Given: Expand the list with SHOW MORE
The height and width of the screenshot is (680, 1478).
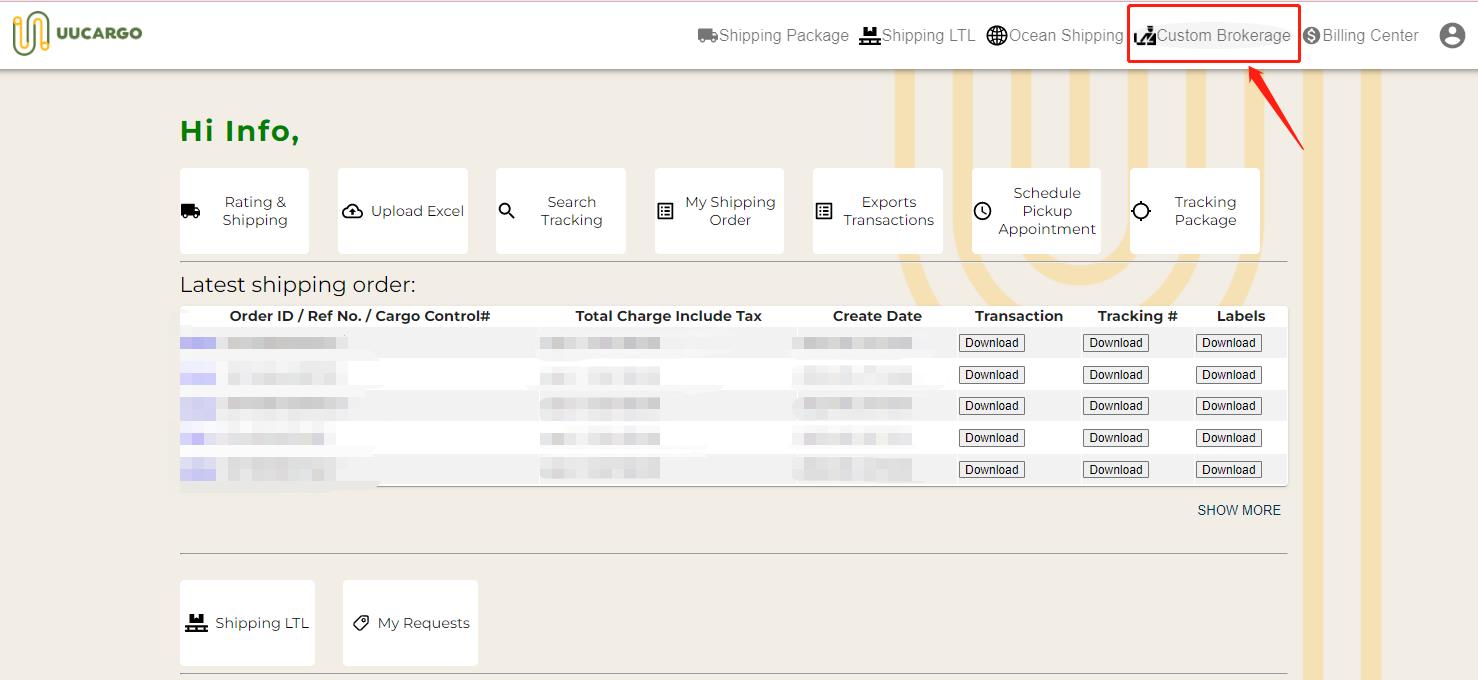Looking at the screenshot, I should tap(1238, 510).
